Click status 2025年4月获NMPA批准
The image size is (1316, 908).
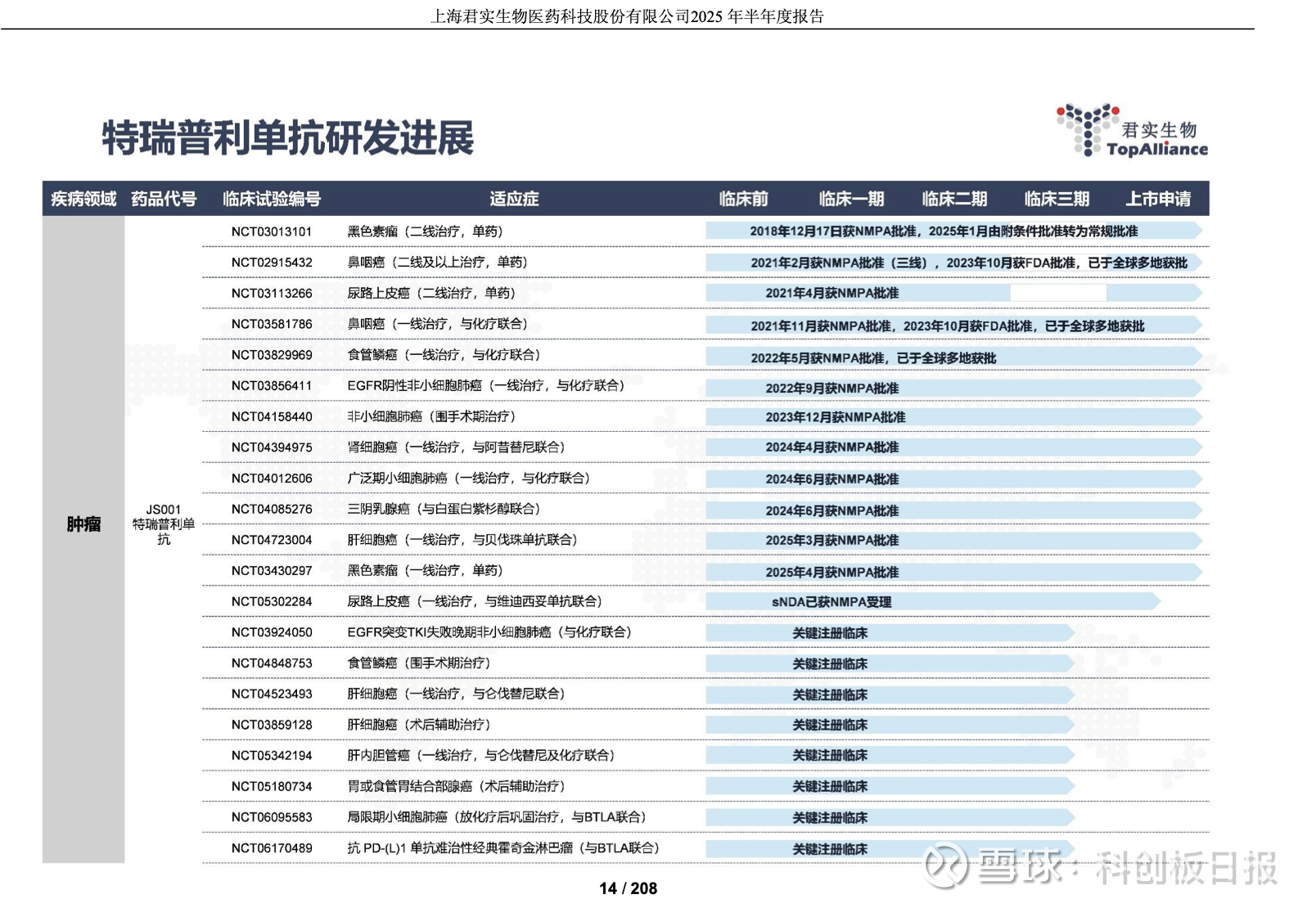click(x=832, y=573)
